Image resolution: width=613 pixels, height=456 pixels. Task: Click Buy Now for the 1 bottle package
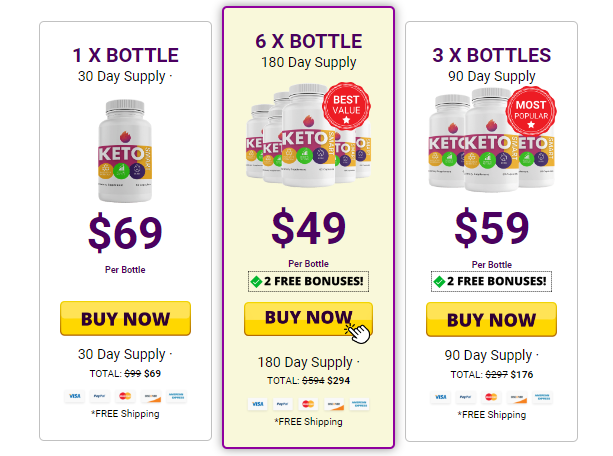[125, 318]
